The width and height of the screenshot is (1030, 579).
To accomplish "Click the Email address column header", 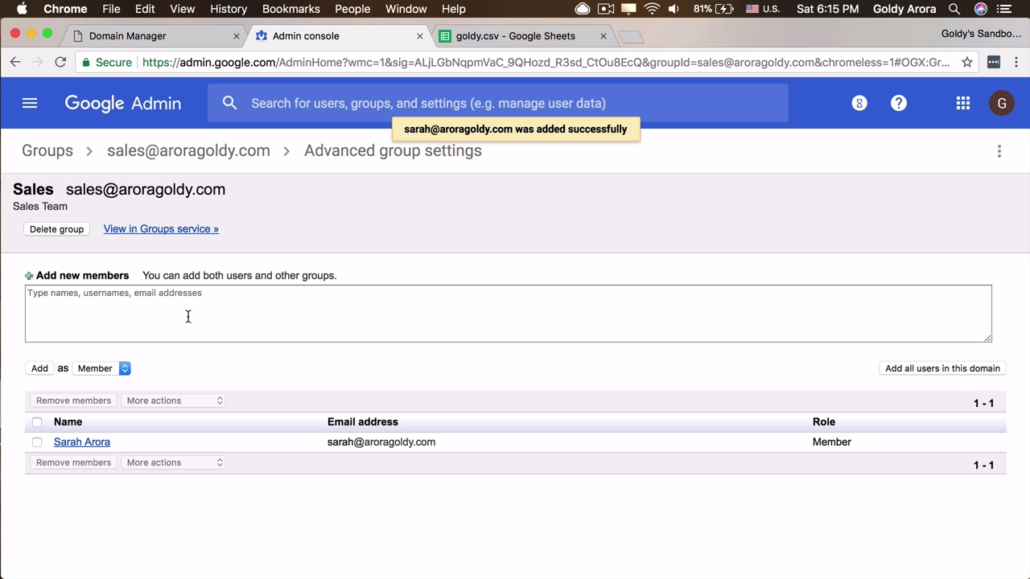I will pyautogui.click(x=363, y=422).
